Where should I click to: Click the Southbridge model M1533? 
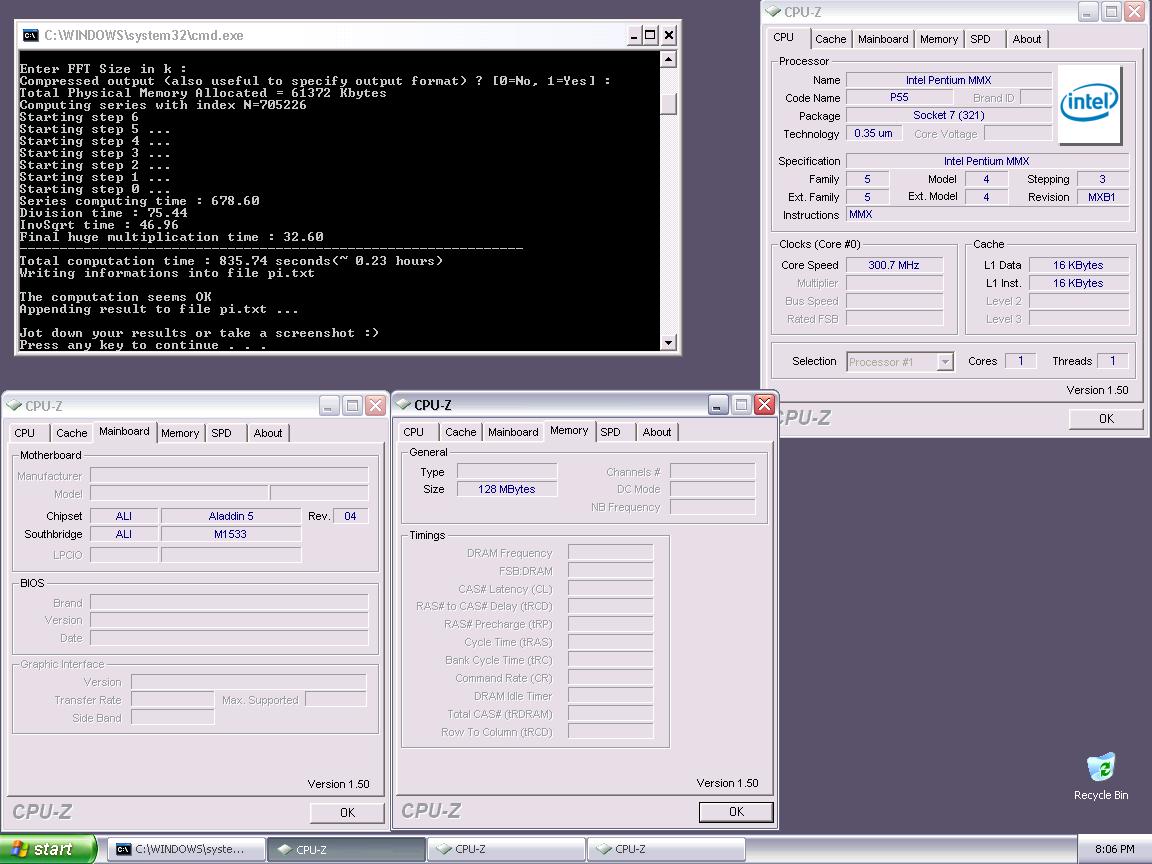pyautogui.click(x=231, y=534)
